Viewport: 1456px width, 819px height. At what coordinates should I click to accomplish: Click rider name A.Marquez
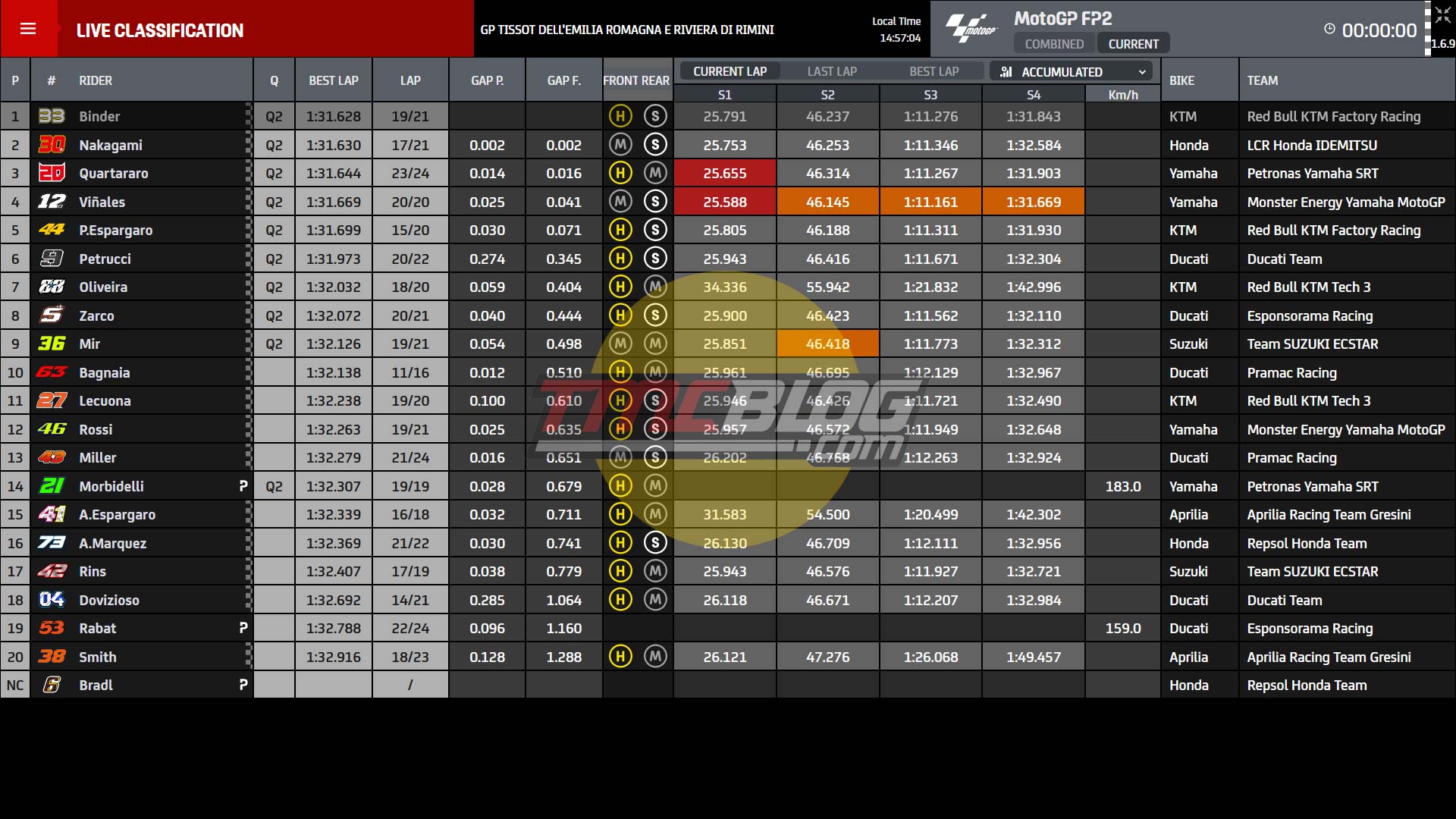click(x=113, y=543)
